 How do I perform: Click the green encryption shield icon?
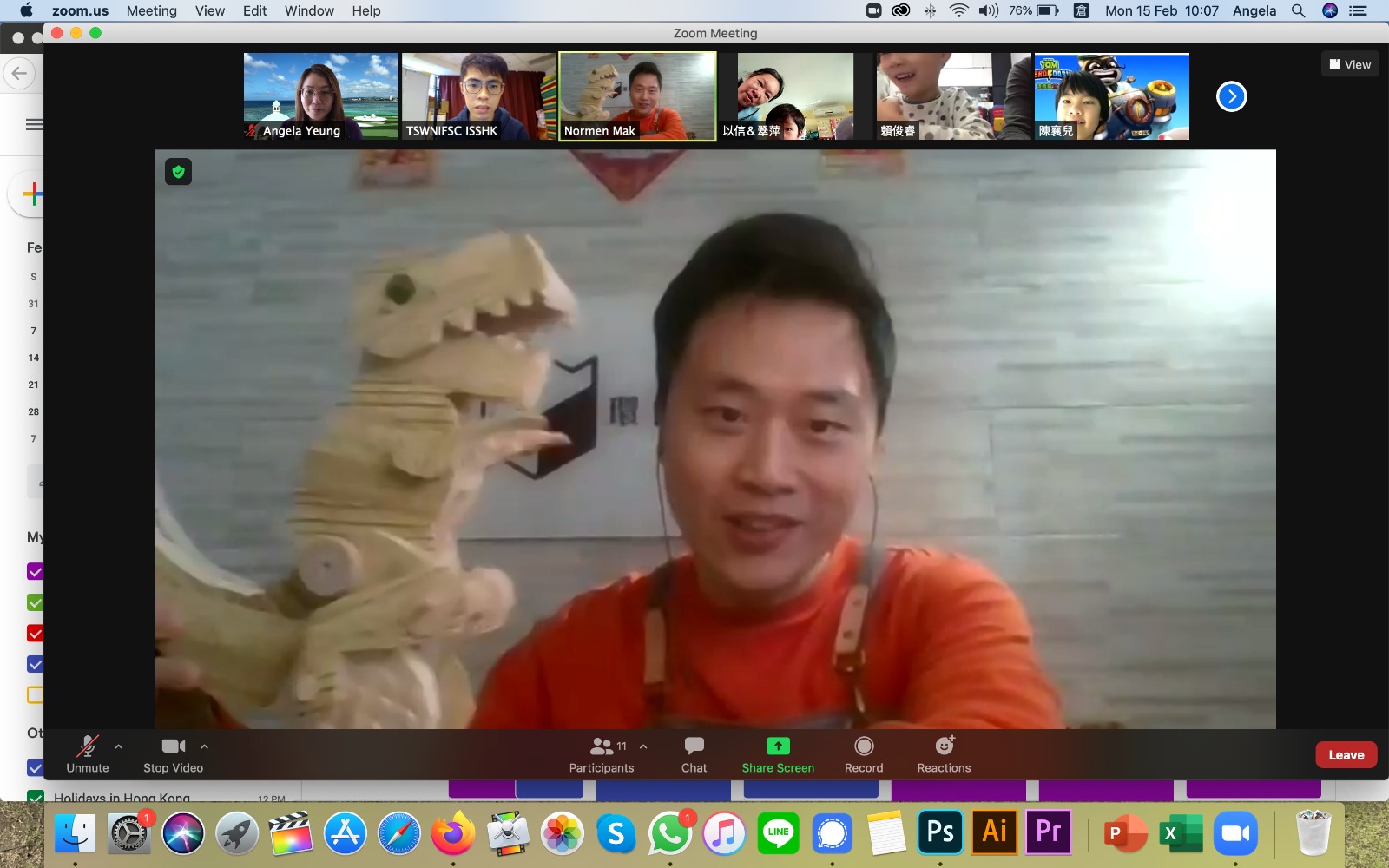click(x=179, y=172)
